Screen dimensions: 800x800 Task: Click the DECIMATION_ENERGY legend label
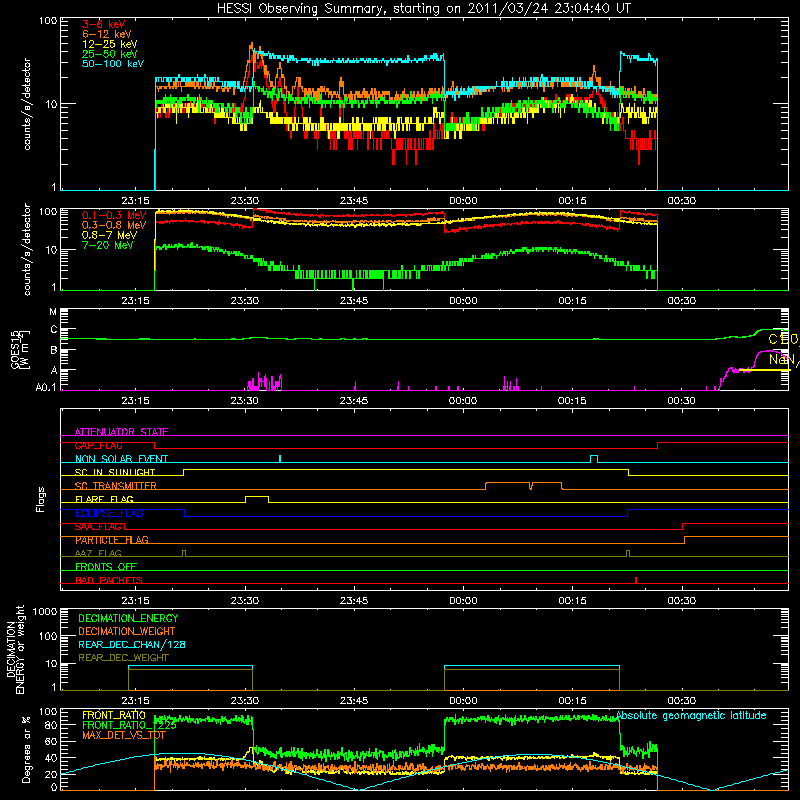[x=128, y=618]
